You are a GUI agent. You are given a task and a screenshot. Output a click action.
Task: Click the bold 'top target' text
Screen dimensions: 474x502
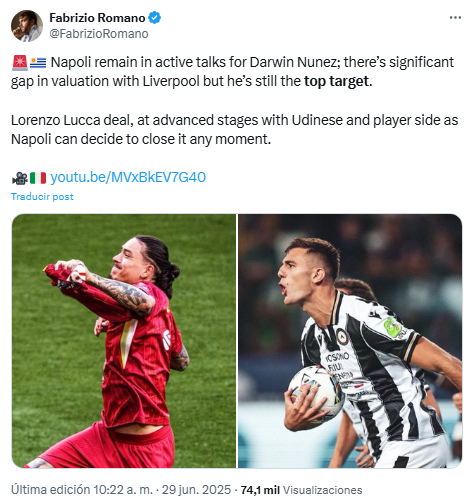click(338, 81)
